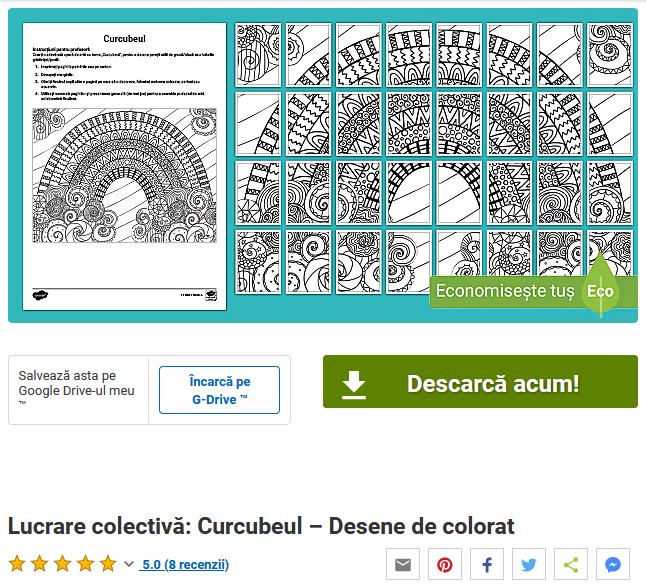Viewport: 646px width, 587px height.
Task: Share the resource on Facebook
Action: [487, 564]
